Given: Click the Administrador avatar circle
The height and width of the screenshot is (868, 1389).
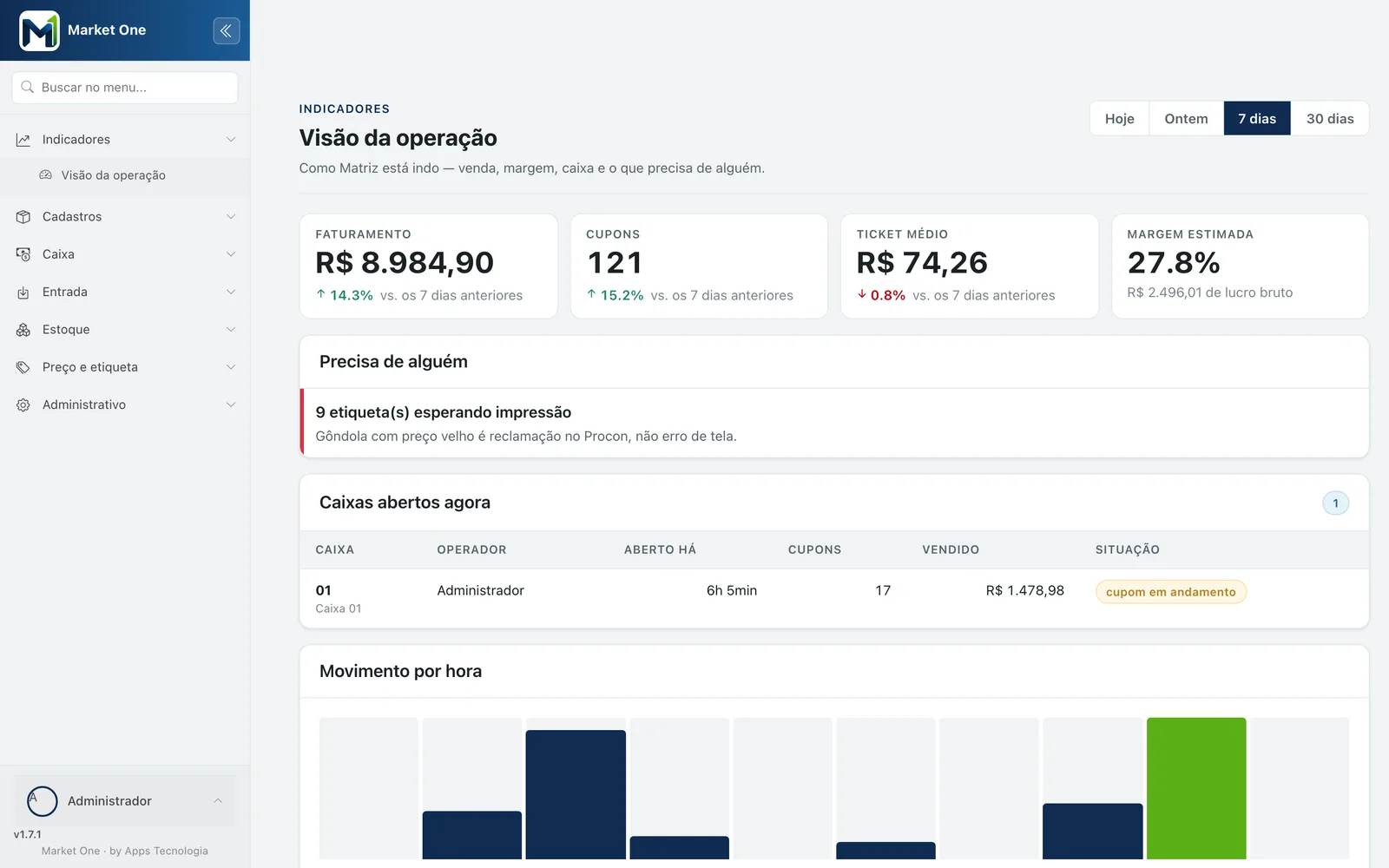Looking at the screenshot, I should (43, 801).
